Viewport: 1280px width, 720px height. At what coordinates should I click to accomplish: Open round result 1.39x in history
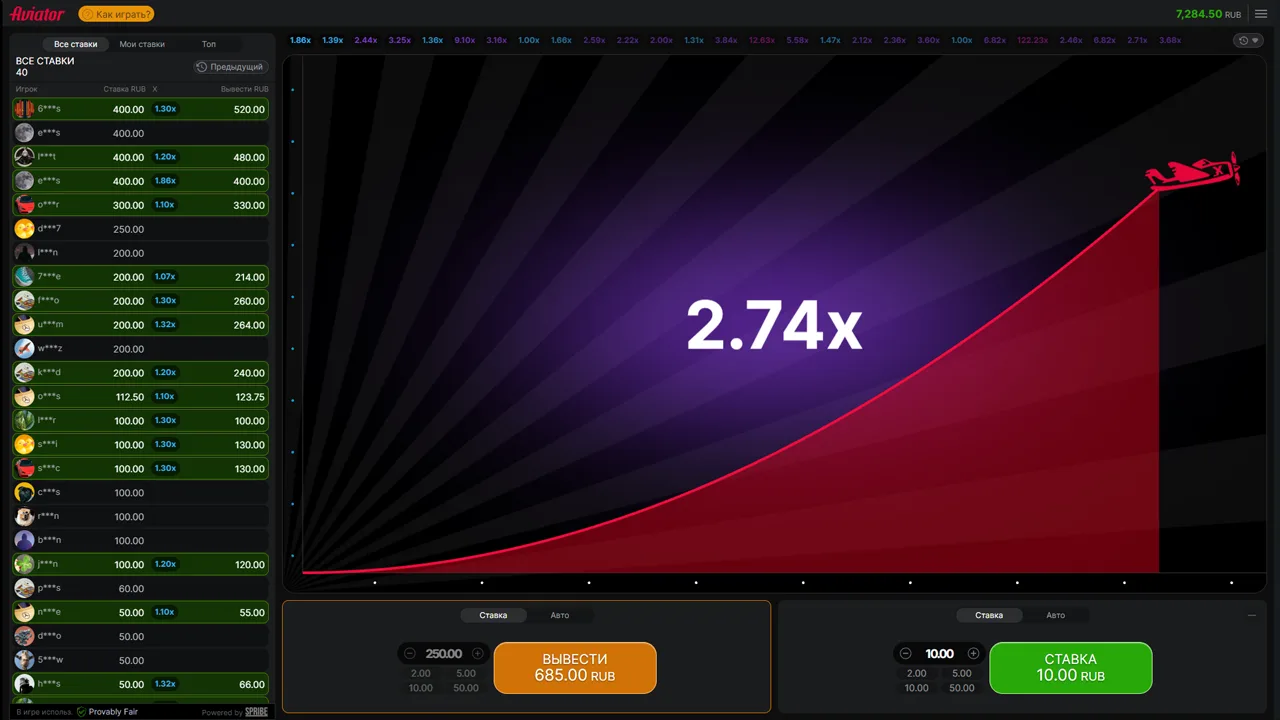[333, 40]
